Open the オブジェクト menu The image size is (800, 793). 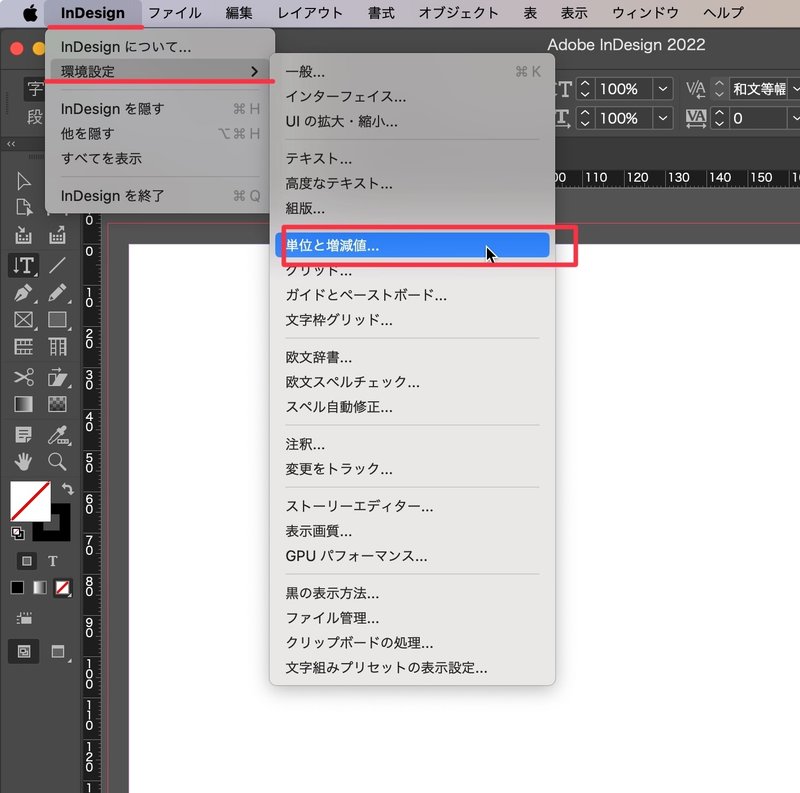tap(458, 13)
